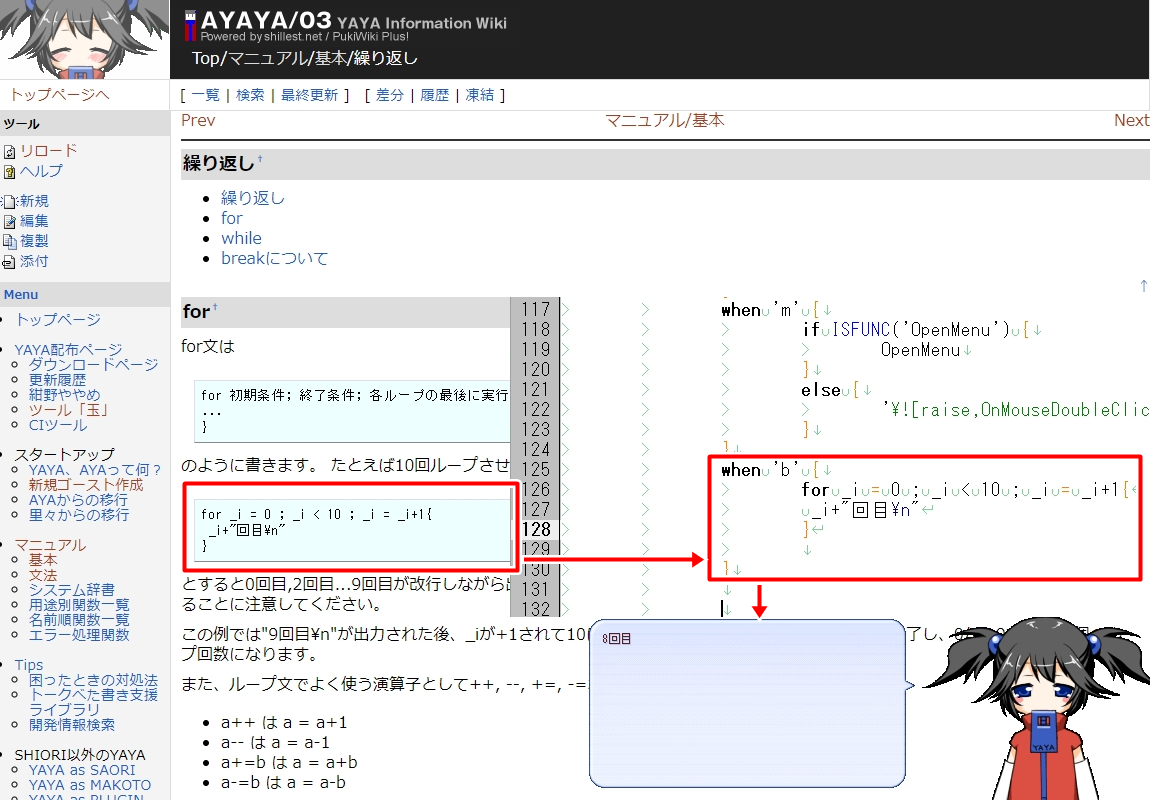
Task: Click the ヘルプ link
Action: coord(41,171)
